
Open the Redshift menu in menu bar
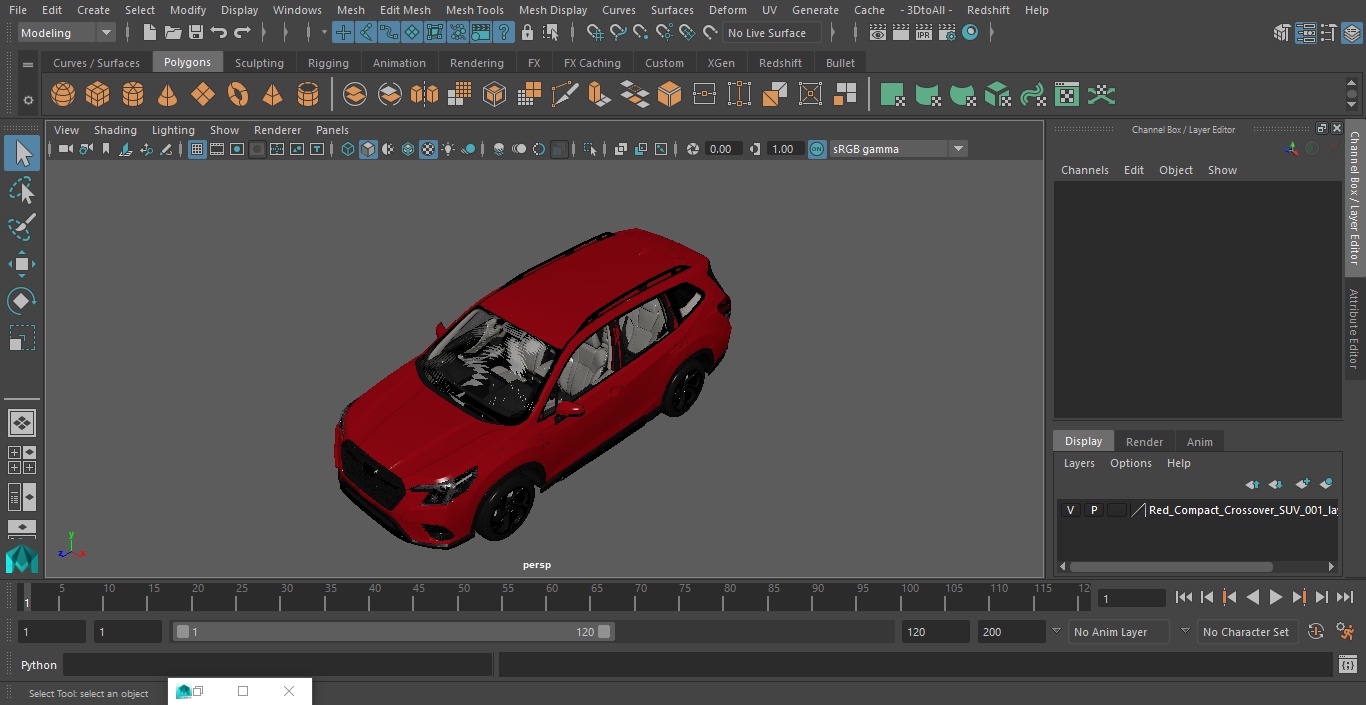pos(988,10)
